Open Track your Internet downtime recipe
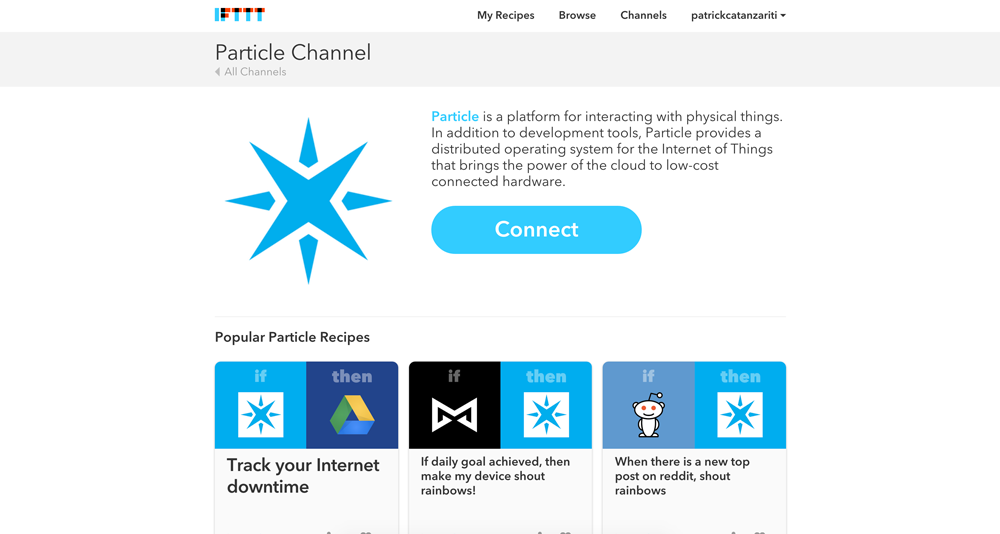 click(303, 476)
